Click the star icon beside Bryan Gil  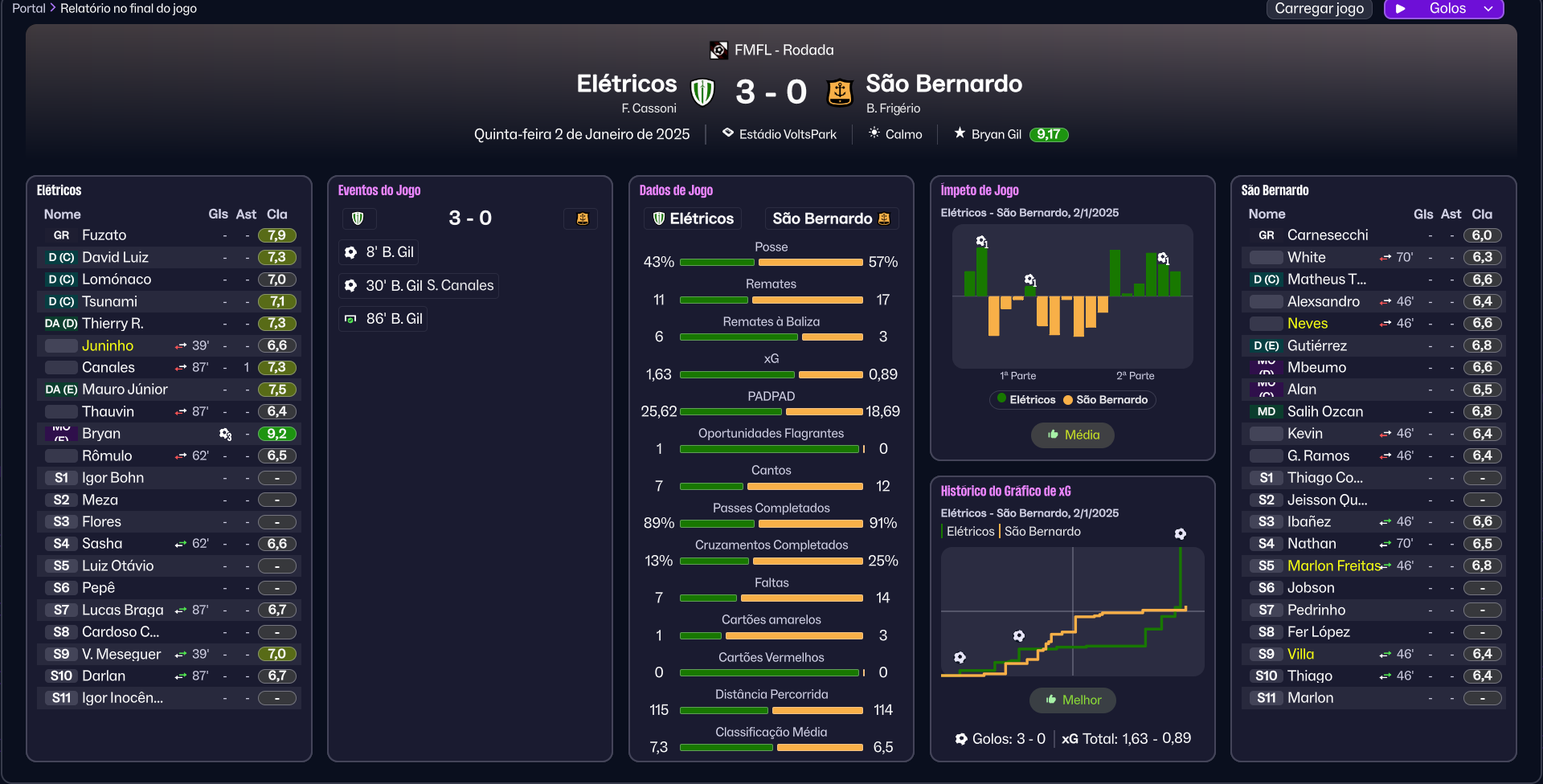[x=960, y=133]
